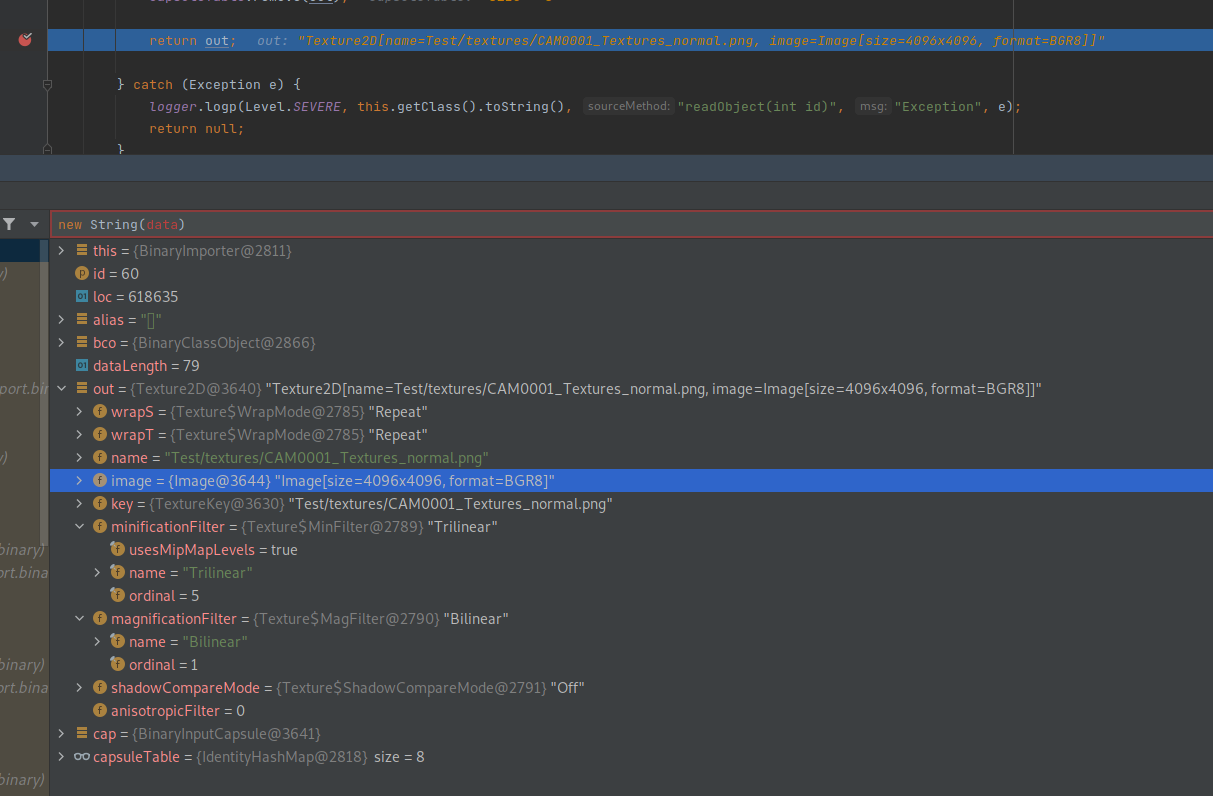This screenshot has height=796, width=1213.
Task: Expand the name = "Bilinear" node
Action: tap(98, 642)
